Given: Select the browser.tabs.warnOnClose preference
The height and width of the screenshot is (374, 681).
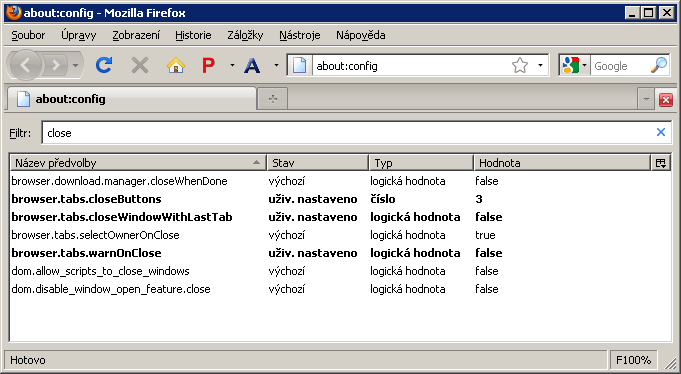Looking at the screenshot, I should [86, 253].
